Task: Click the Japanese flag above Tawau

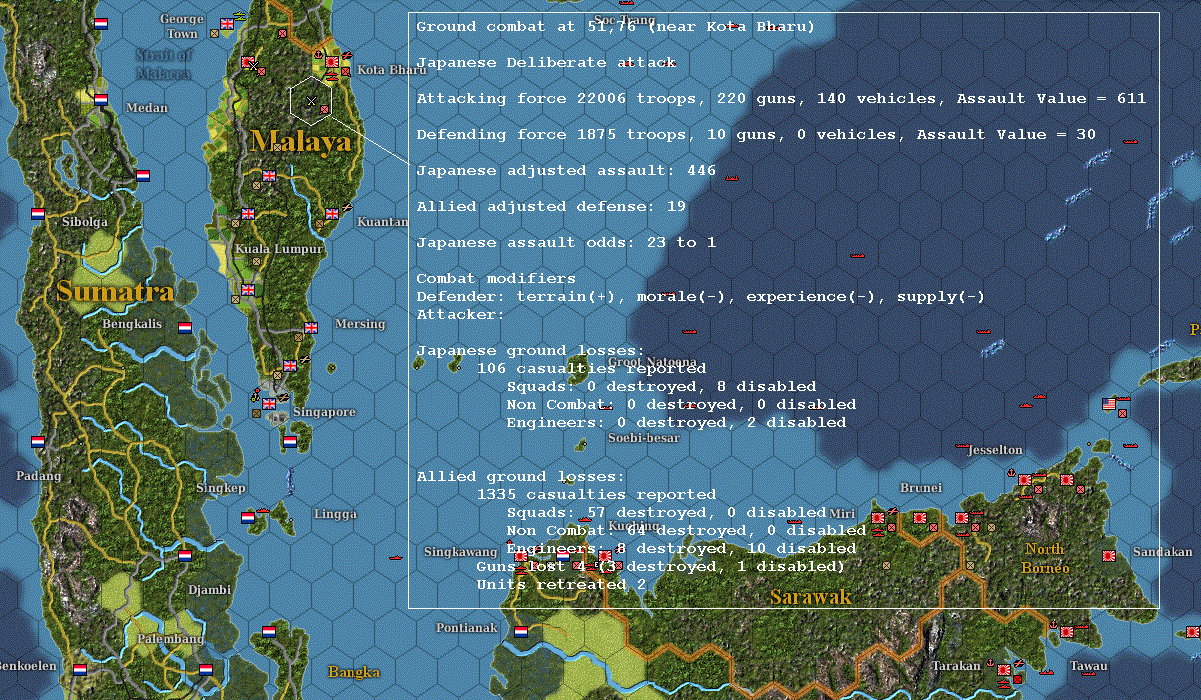Action: (x=1067, y=632)
